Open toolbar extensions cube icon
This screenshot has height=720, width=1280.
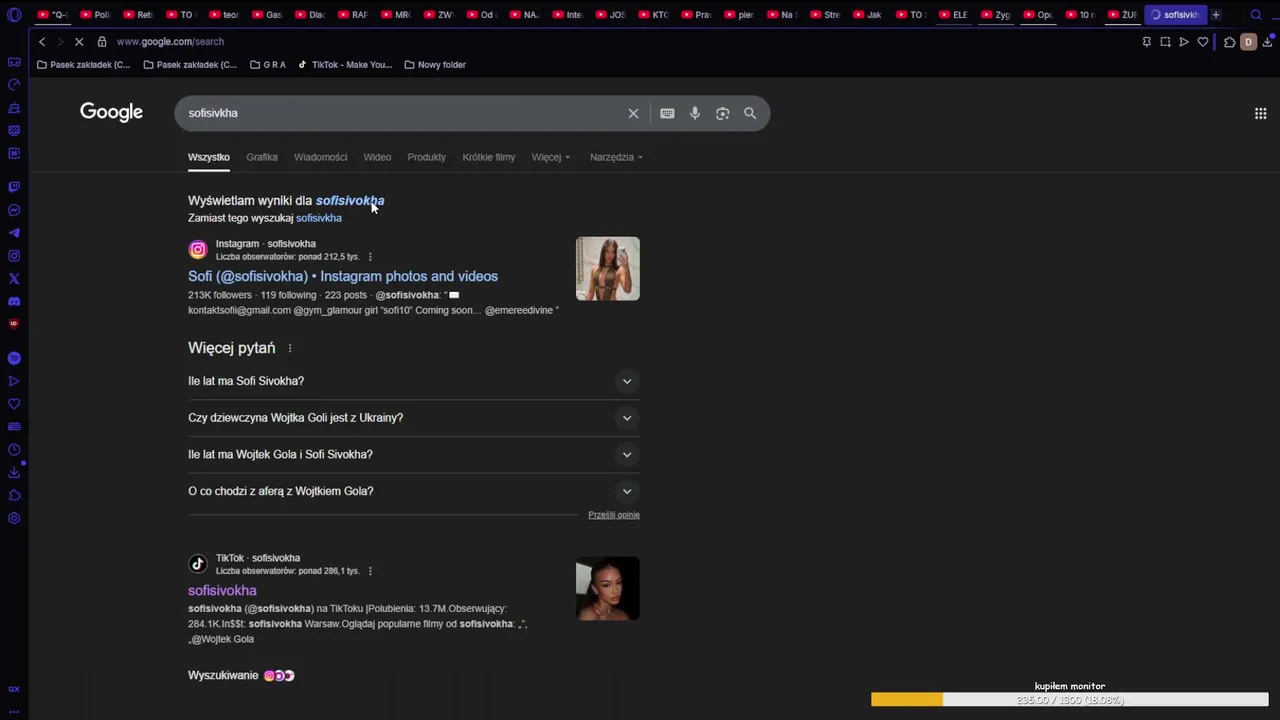(1229, 42)
